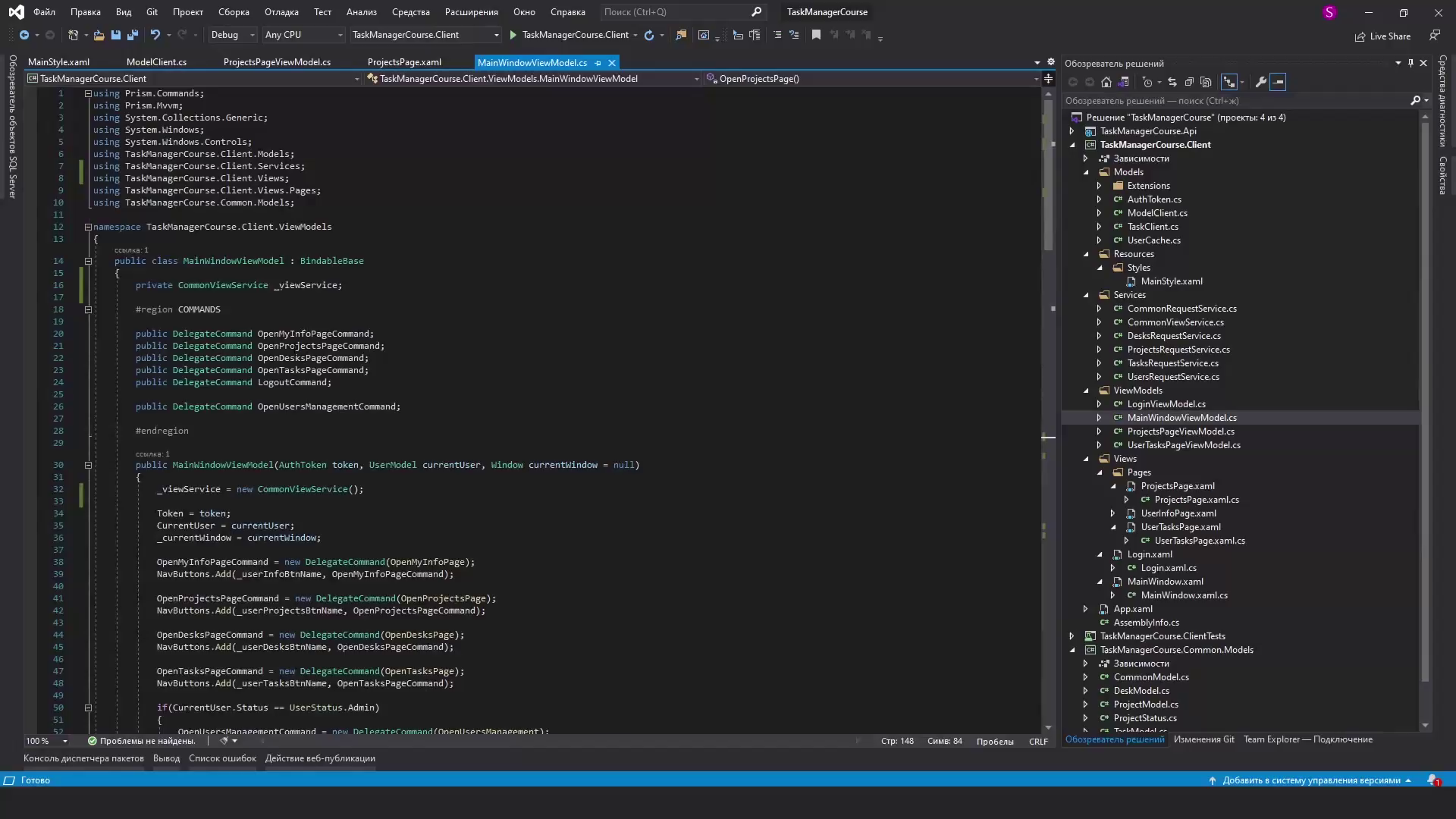Click the feedback icon next to Live Share

click(1435, 36)
